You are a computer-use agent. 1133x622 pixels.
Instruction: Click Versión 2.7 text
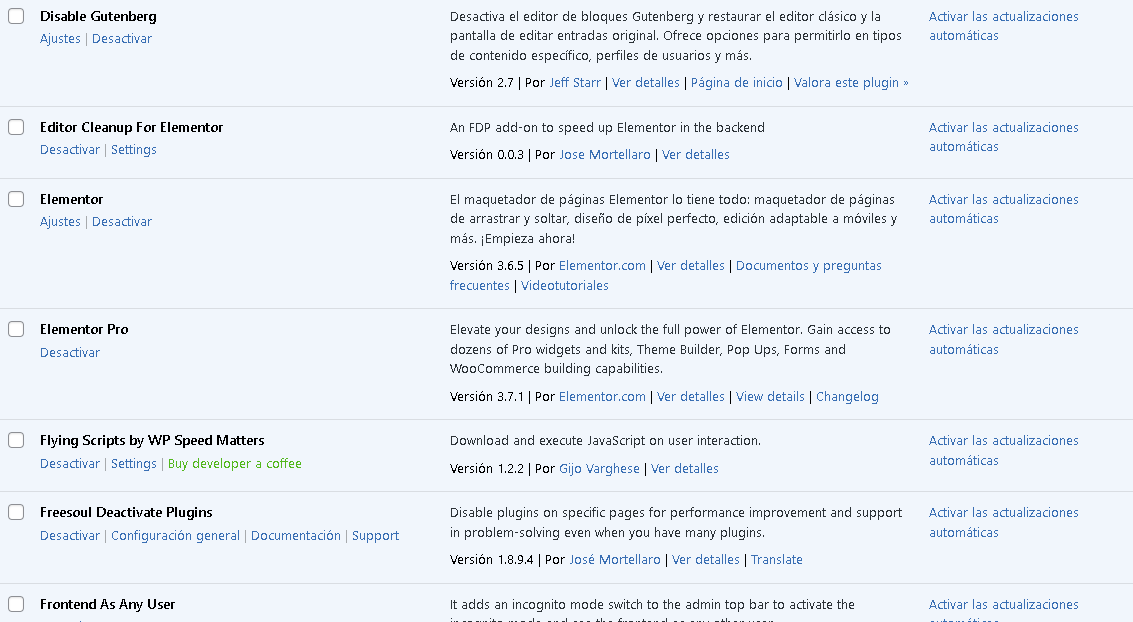[481, 83]
